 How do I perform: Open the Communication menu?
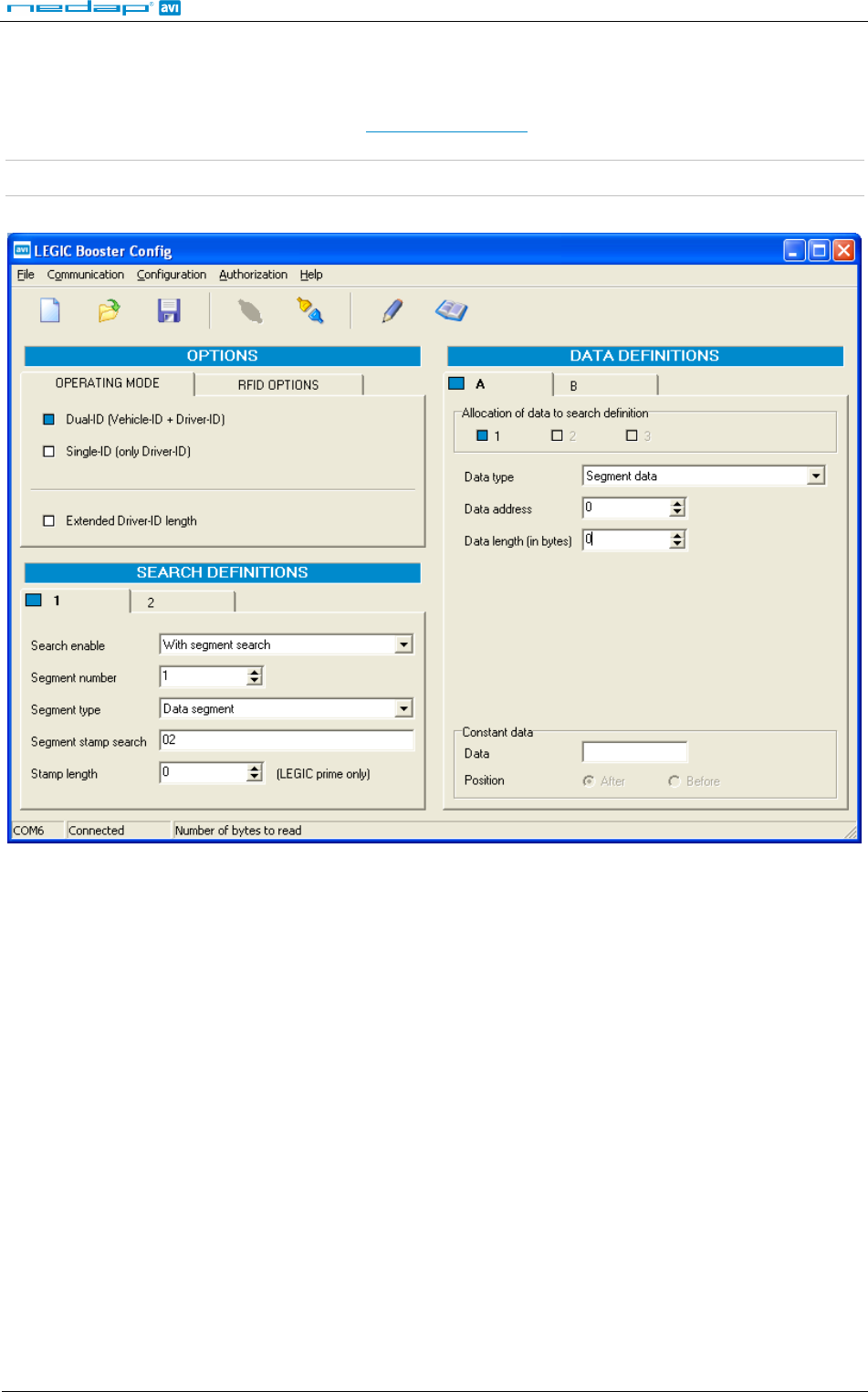coord(86,275)
